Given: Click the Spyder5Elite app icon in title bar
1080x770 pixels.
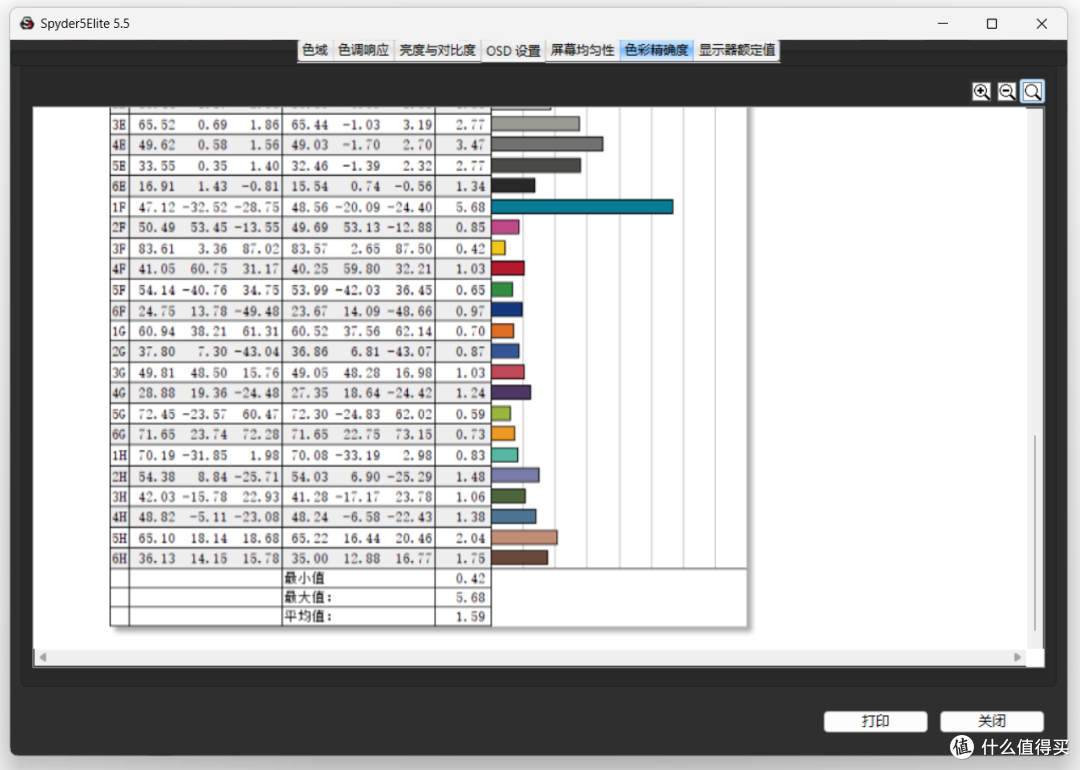Looking at the screenshot, I should point(27,23).
